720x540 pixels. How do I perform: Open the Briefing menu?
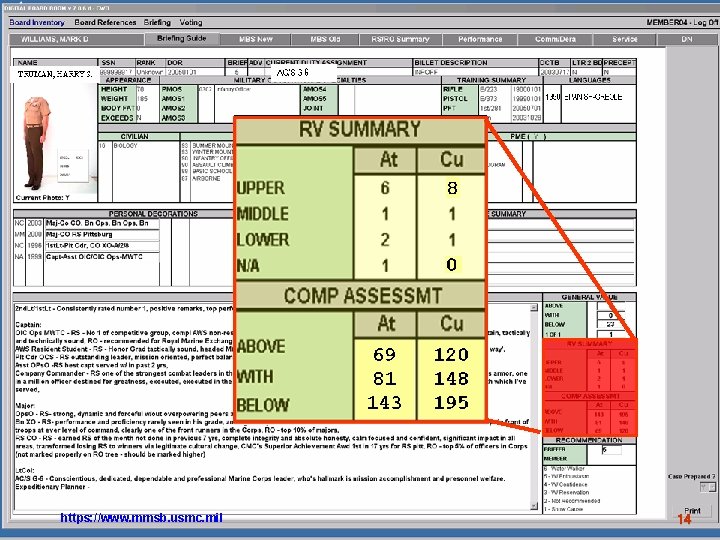tap(157, 22)
